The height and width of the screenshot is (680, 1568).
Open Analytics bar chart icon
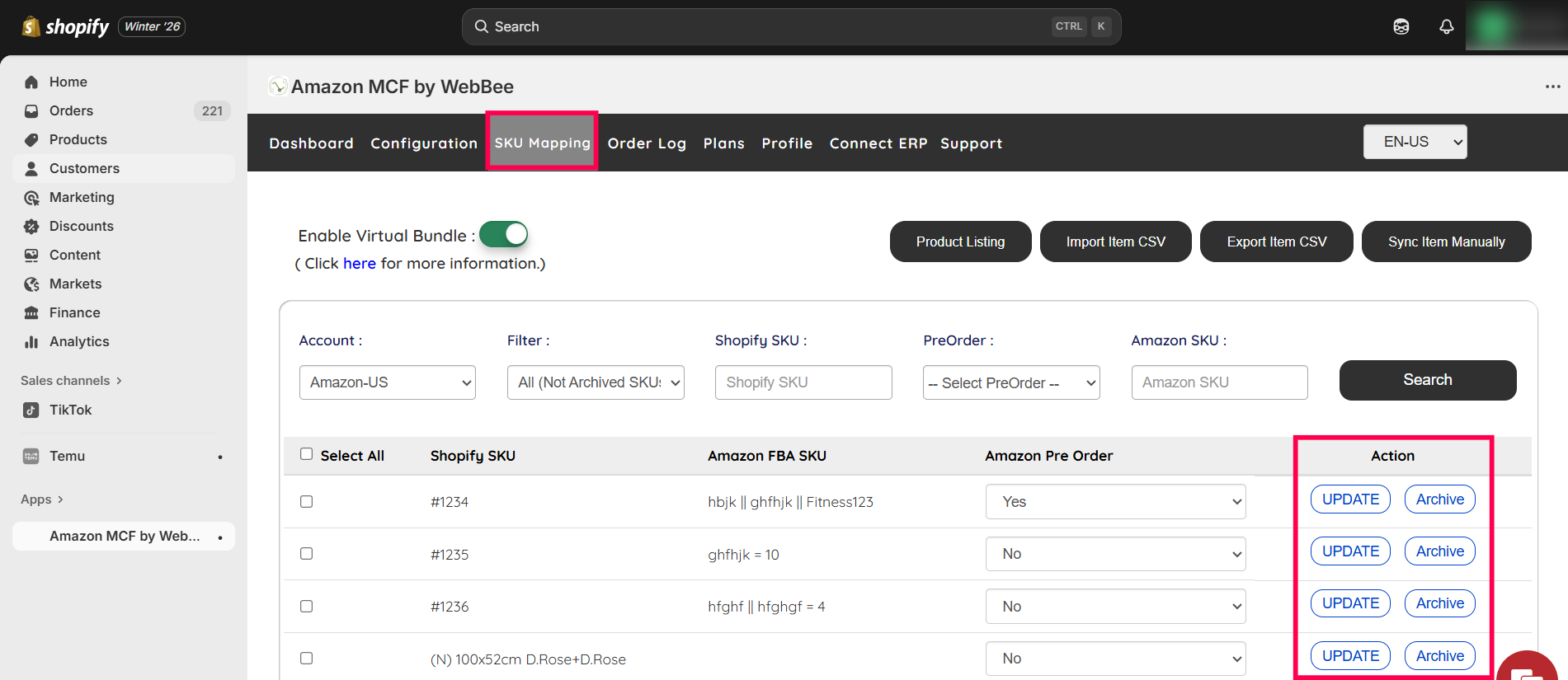point(31,342)
